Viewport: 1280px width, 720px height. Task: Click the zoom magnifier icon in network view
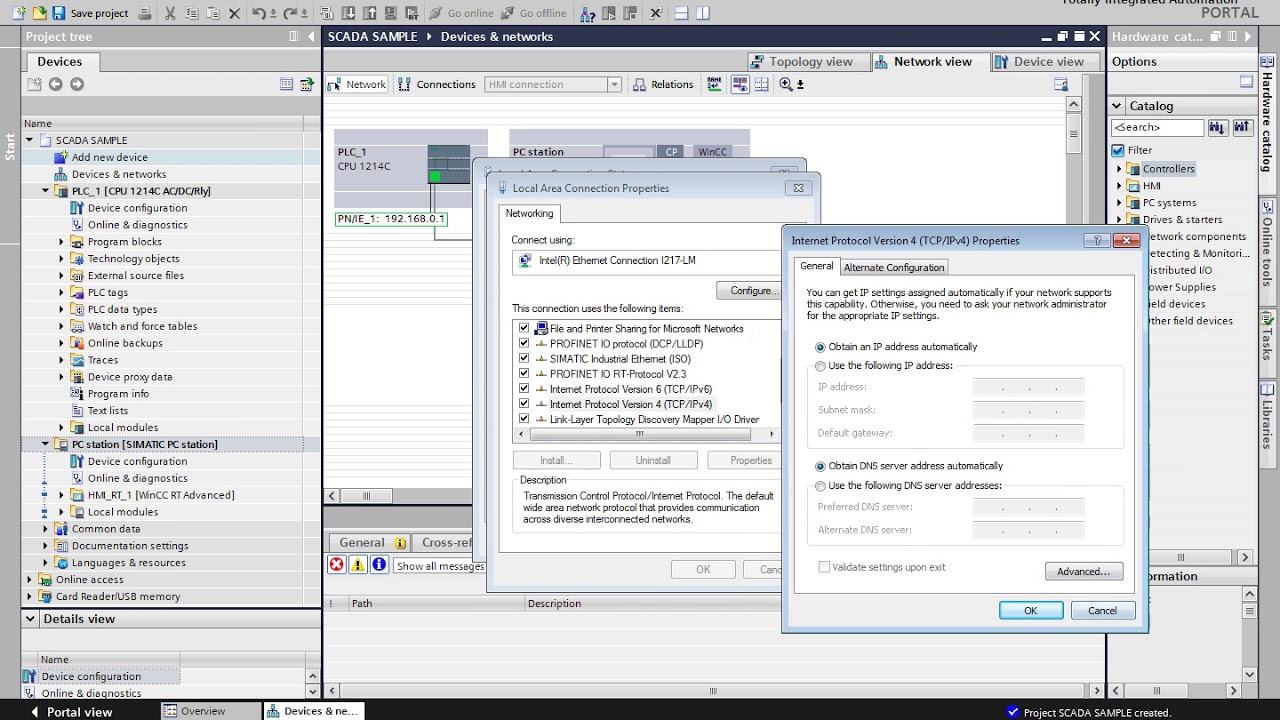[786, 84]
